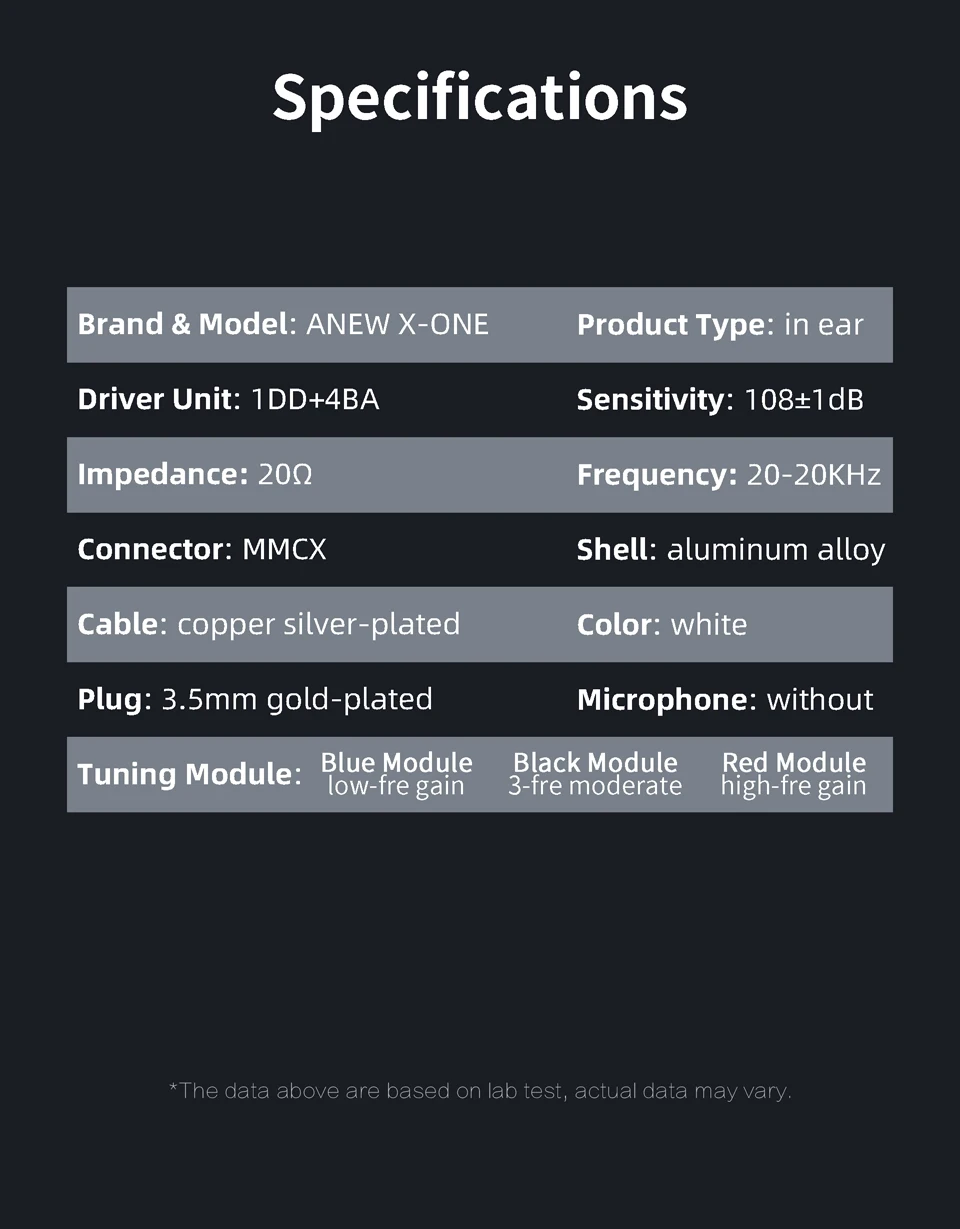
Task: Select the Black Module 3-fre moderate
Action: point(595,774)
